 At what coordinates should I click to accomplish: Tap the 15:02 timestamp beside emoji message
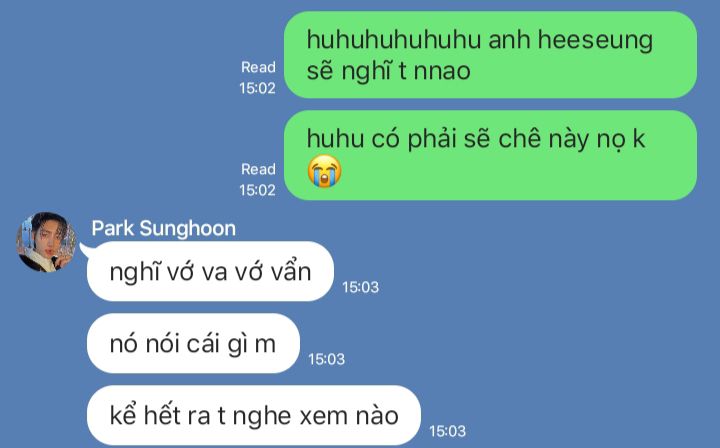click(257, 190)
